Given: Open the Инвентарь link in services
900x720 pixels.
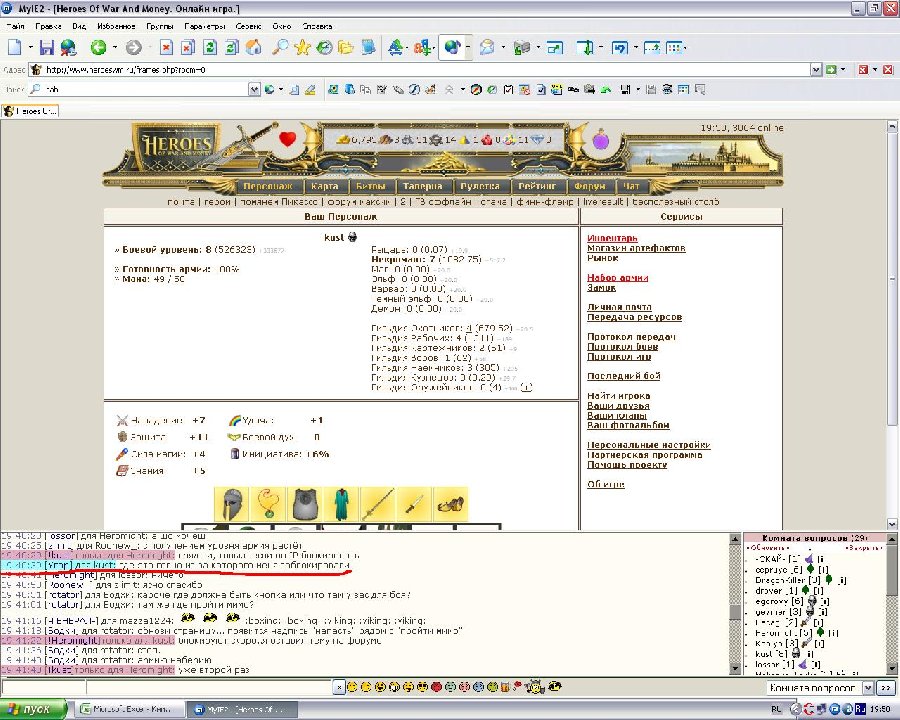Looking at the screenshot, I should pos(612,238).
